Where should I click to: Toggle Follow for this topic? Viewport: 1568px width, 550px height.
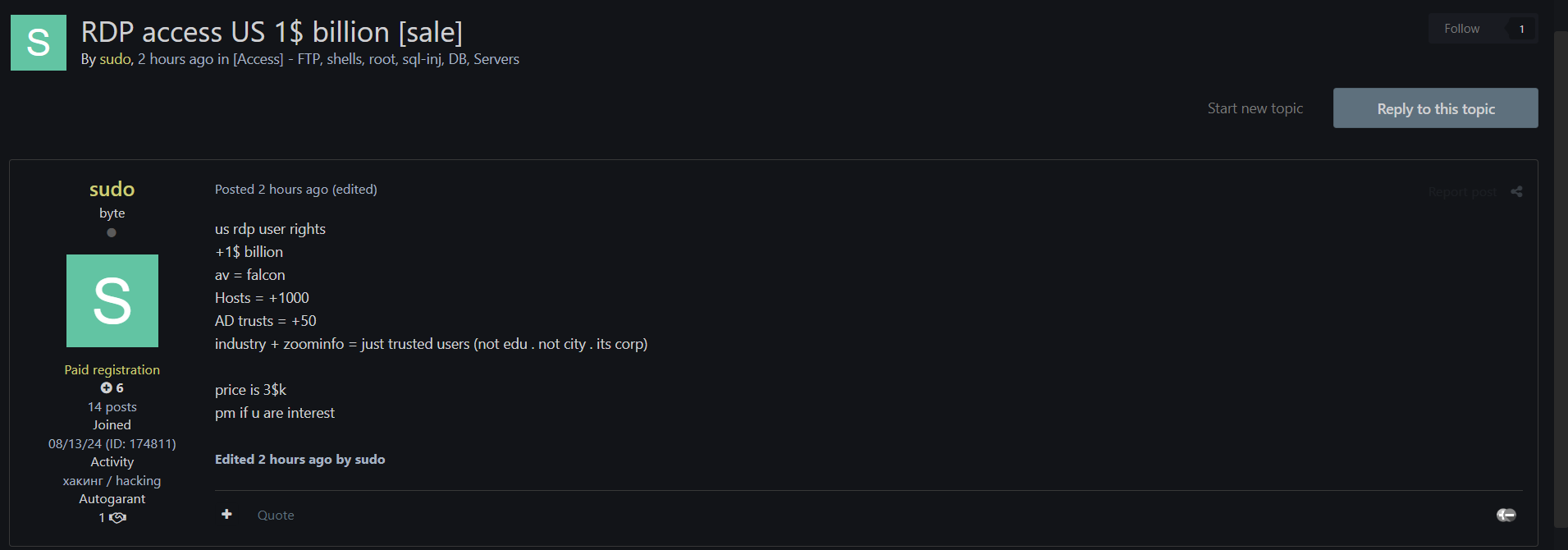pos(1461,29)
